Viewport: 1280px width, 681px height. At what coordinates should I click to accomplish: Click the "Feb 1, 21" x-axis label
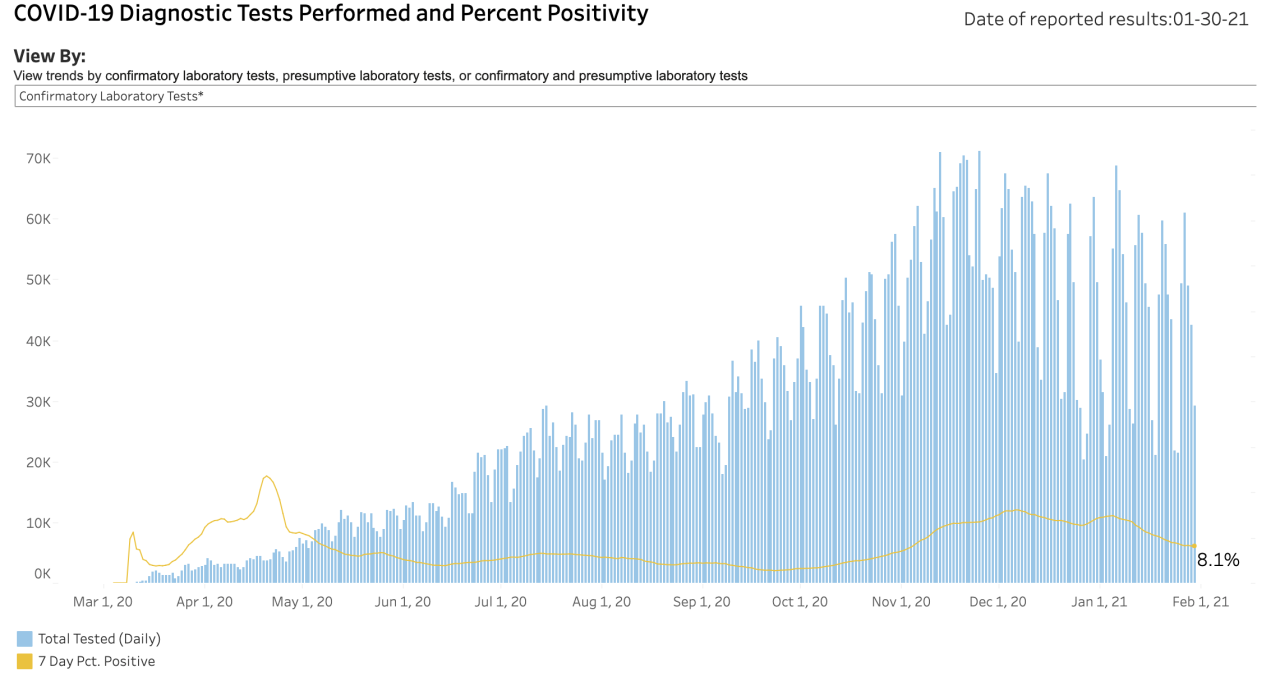pos(1199,602)
